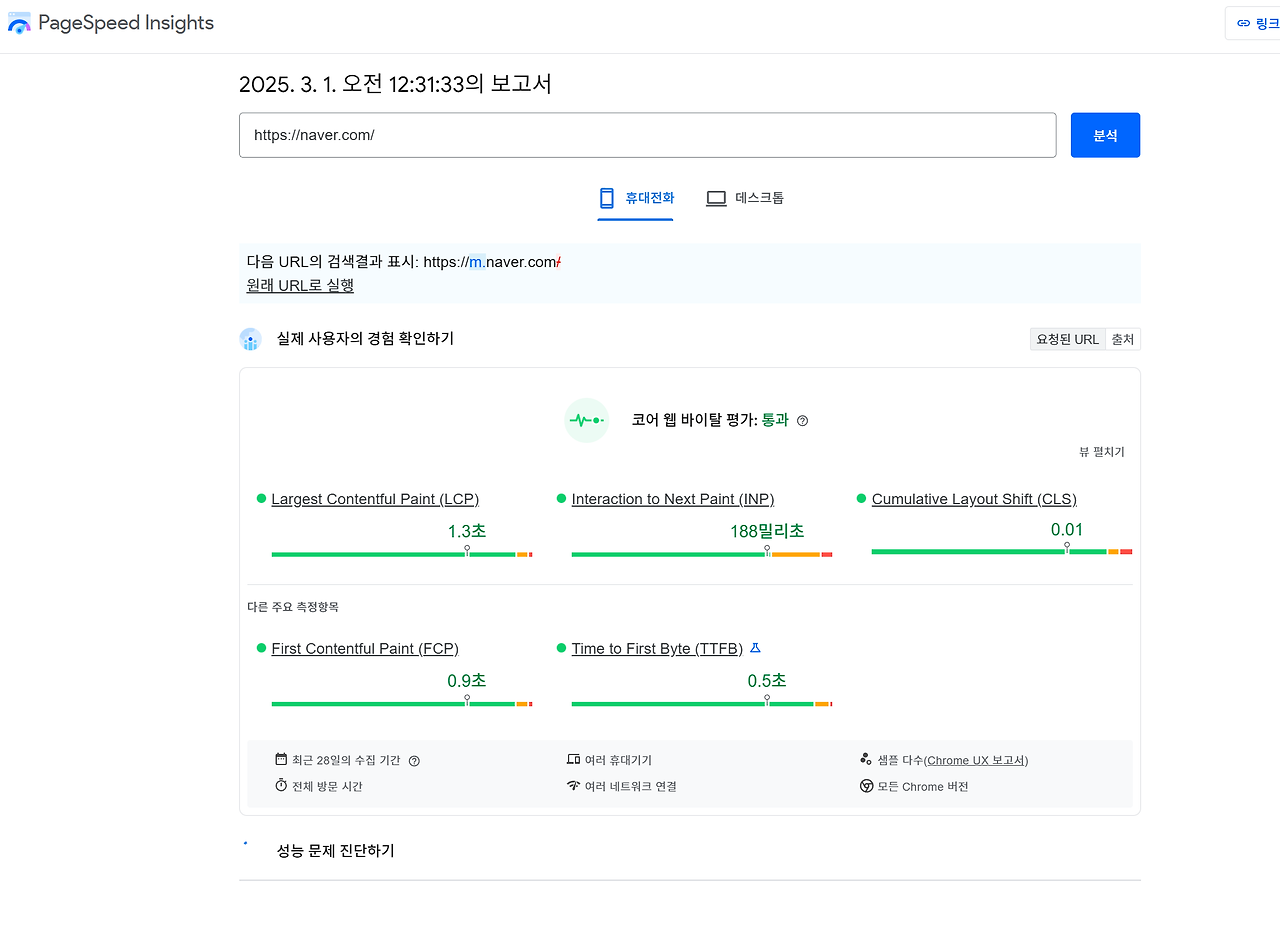The image size is (1280, 929).
Task: Click the blue 분석 button
Action: coord(1105,135)
